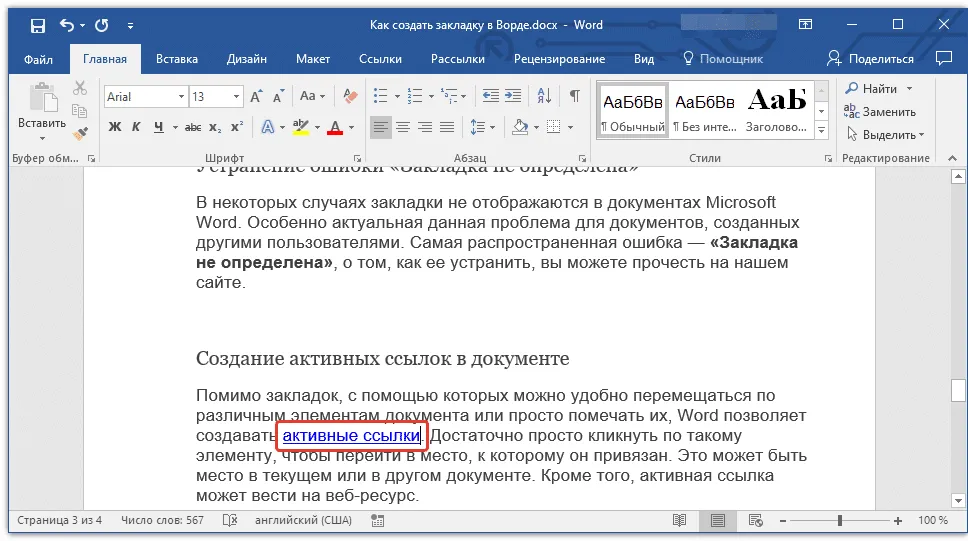Open the borders button

pos(554,127)
